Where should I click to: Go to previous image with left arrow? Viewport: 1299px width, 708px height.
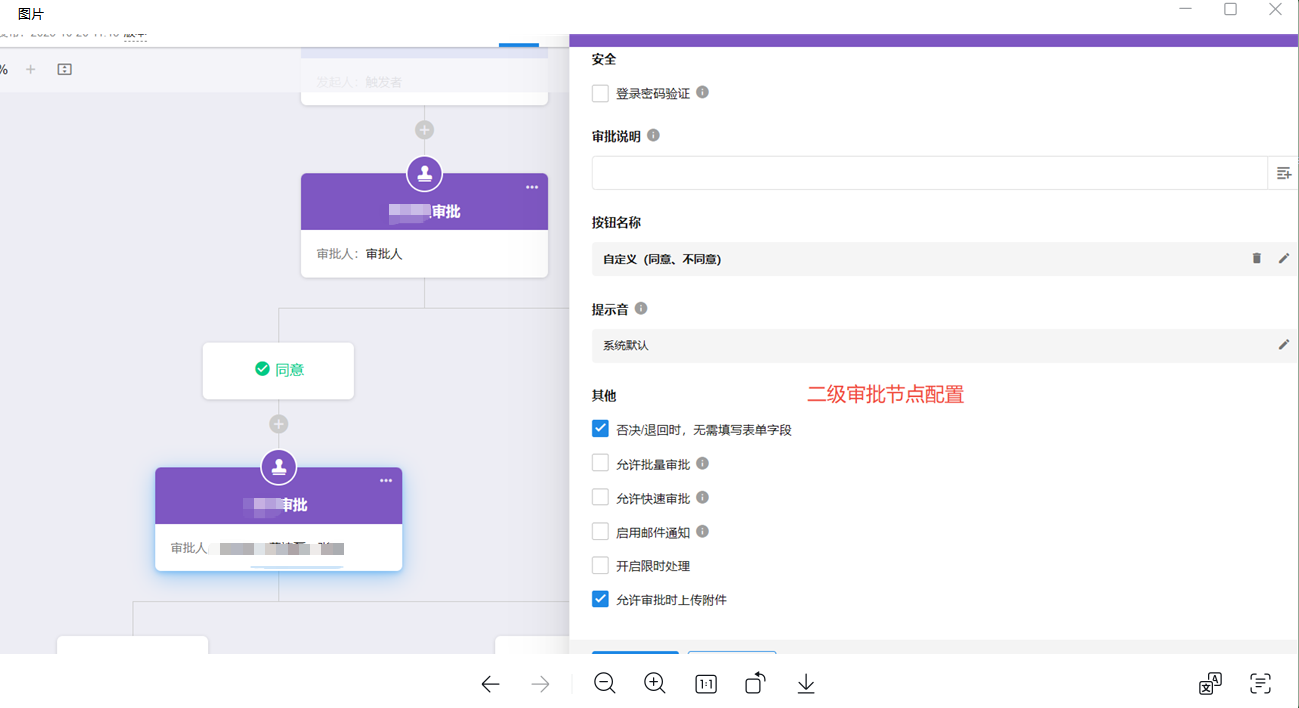pyautogui.click(x=490, y=684)
